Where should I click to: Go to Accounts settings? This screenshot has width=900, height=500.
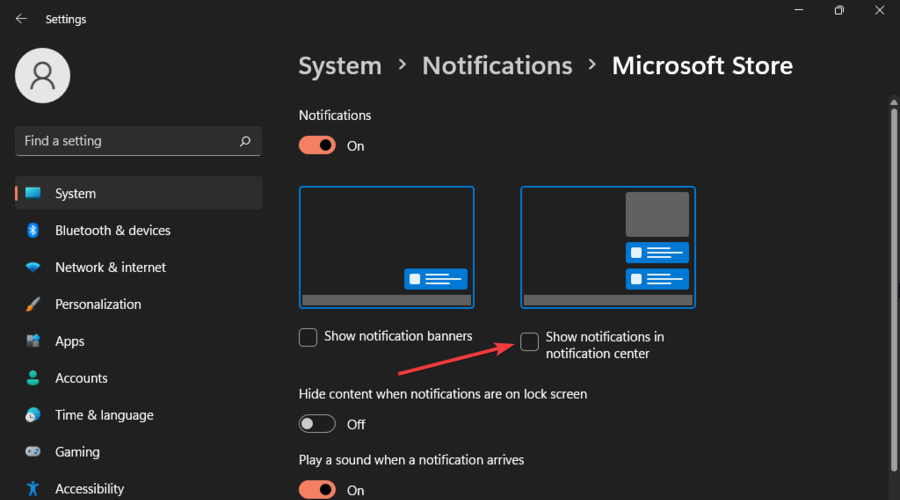pos(81,379)
